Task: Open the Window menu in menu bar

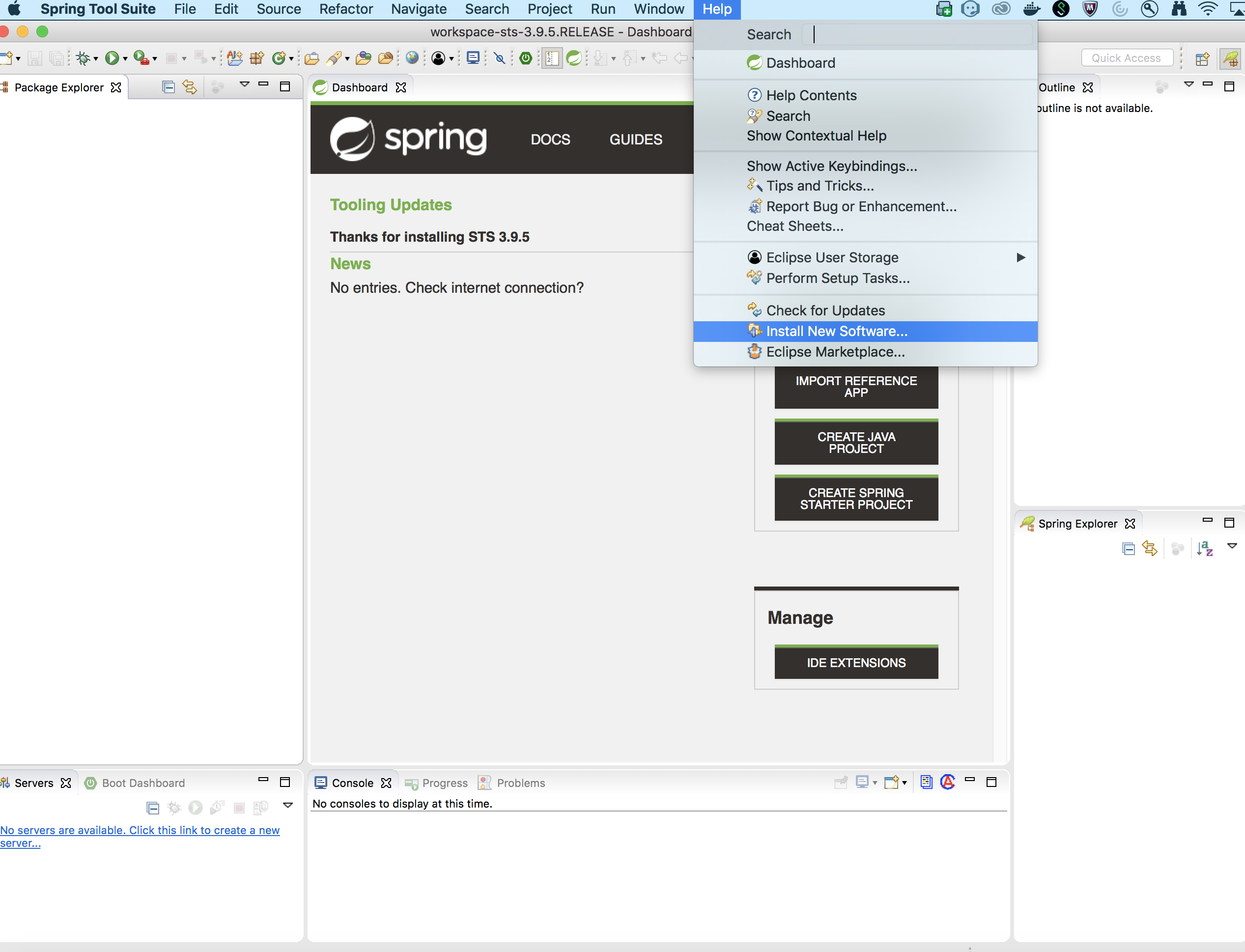Action: click(x=658, y=9)
